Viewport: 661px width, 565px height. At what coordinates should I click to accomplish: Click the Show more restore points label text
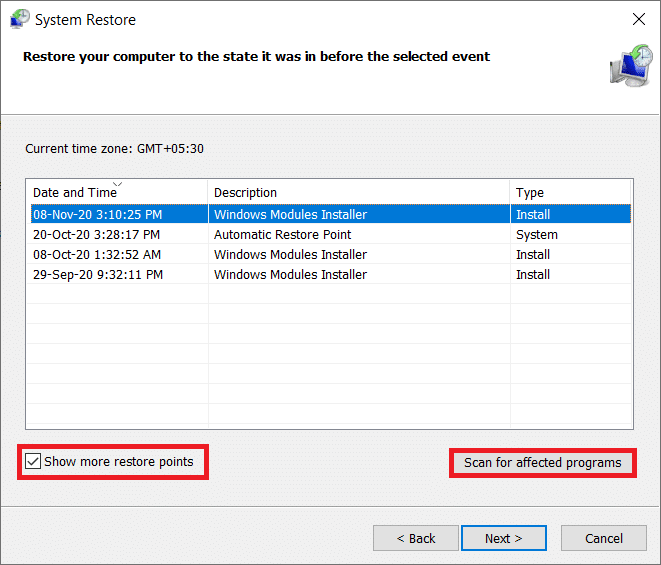click(x=119, y=462)
